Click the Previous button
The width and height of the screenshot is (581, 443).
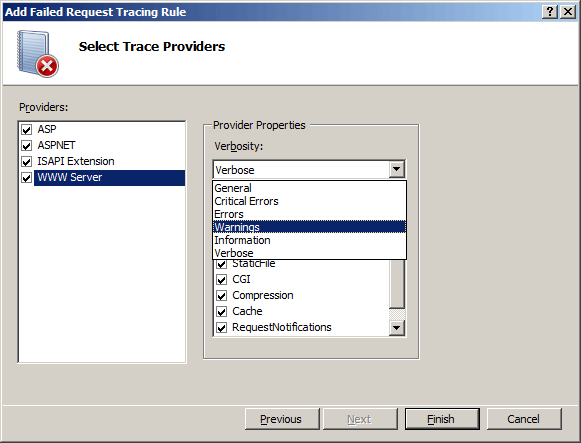[282, 419]
